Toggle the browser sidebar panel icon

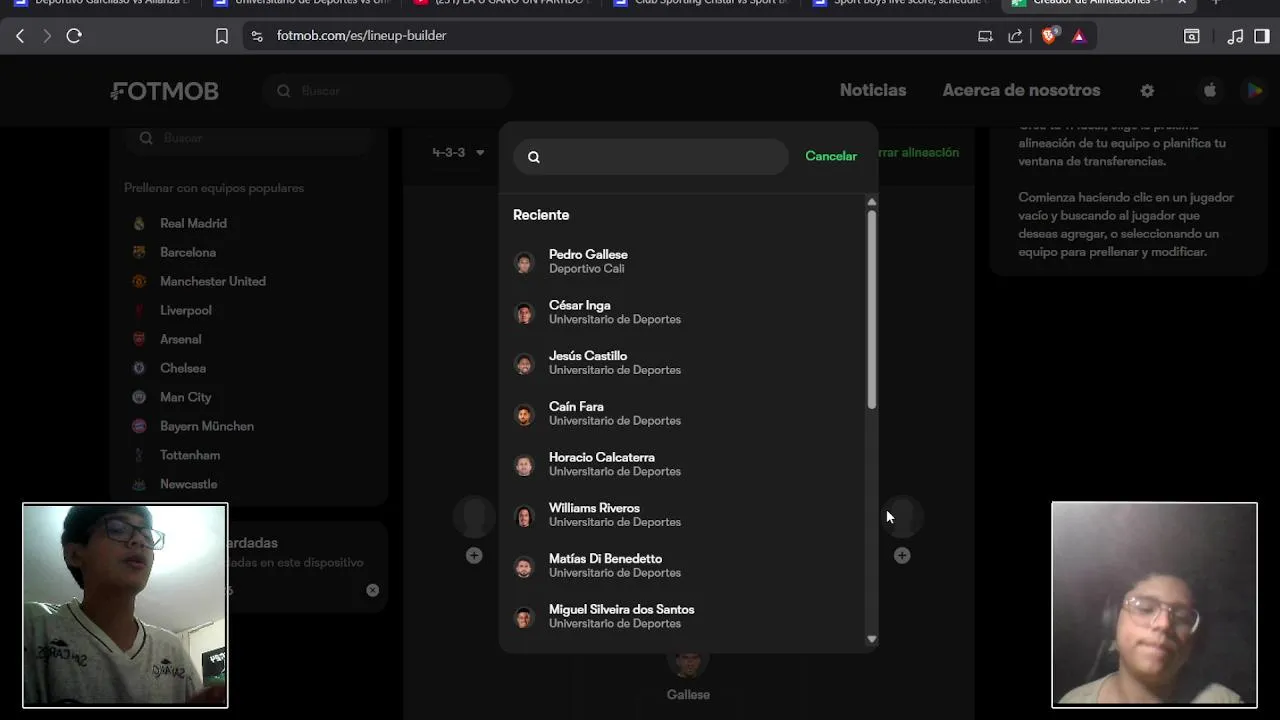[1262, 36]
